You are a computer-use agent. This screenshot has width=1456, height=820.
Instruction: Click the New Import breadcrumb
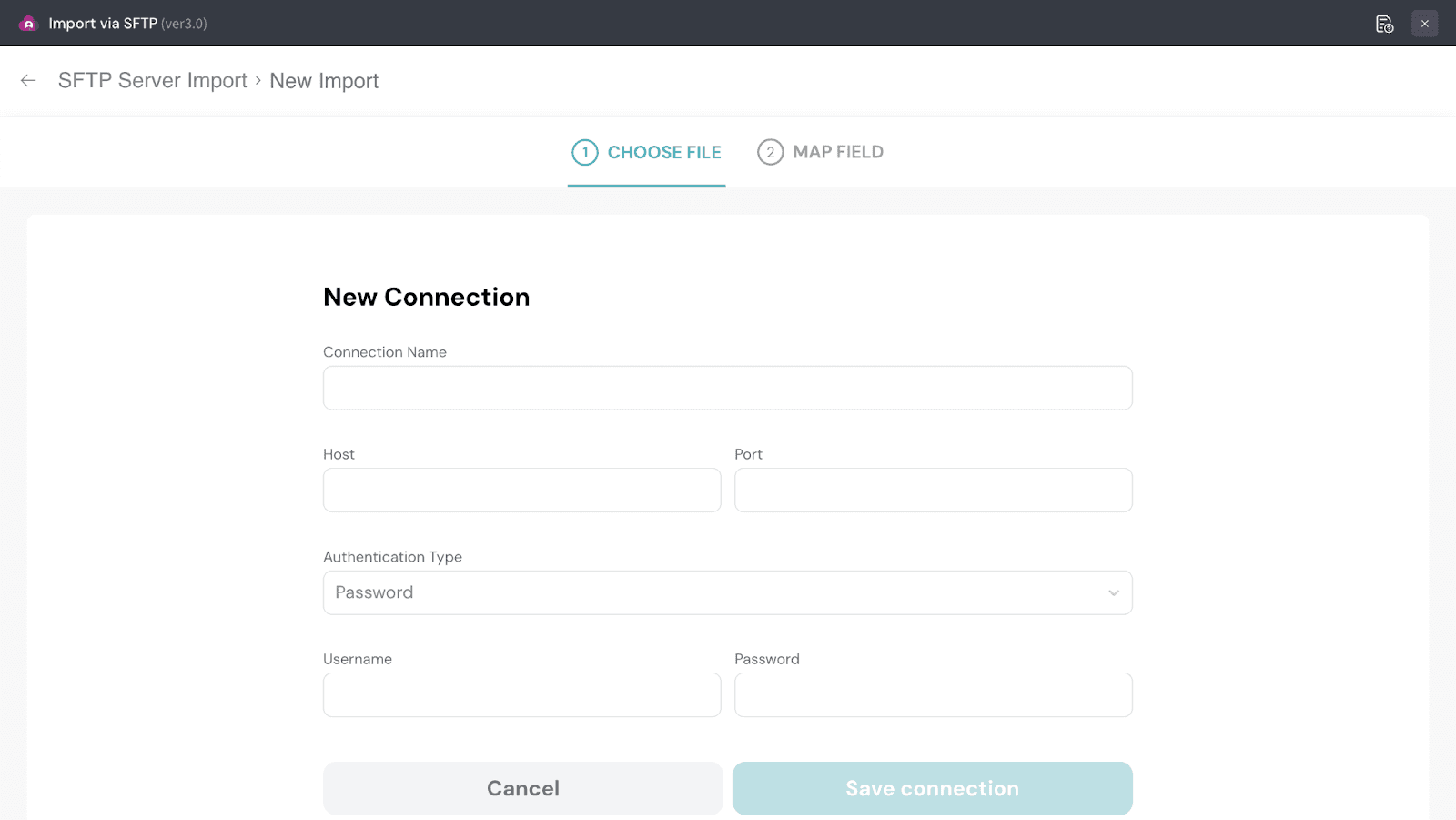(x=324, y=81)
